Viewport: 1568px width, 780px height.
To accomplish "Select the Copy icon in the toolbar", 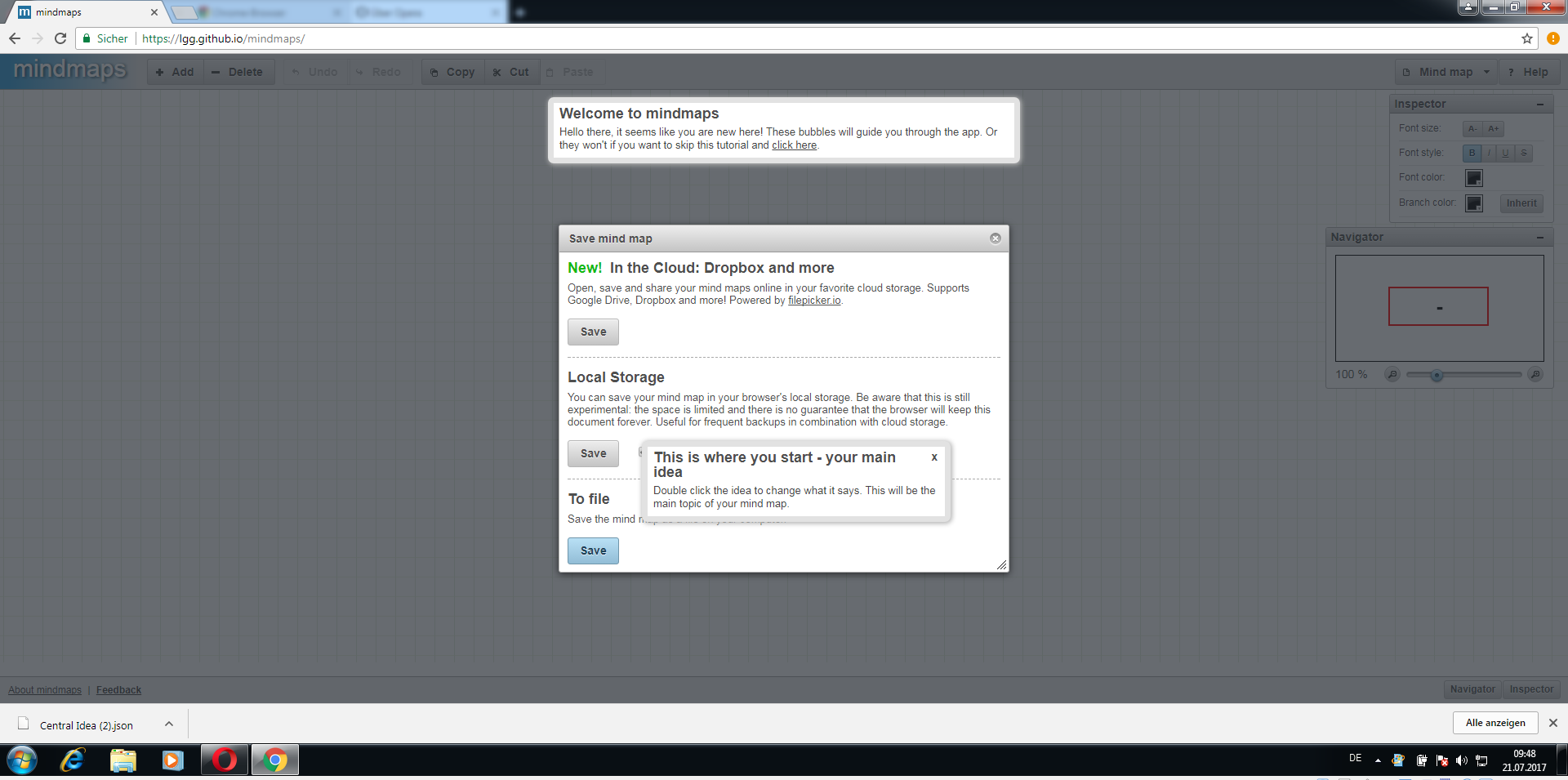I will point(434,72).
